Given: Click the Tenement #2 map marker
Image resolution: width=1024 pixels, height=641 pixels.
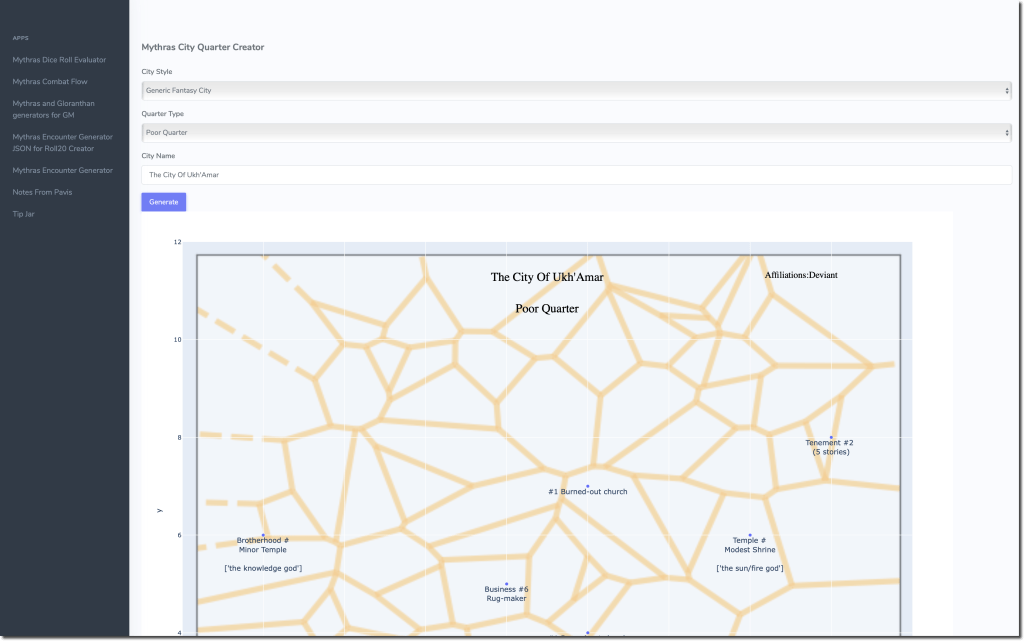Looking at the screenshot, I should 831,437.
